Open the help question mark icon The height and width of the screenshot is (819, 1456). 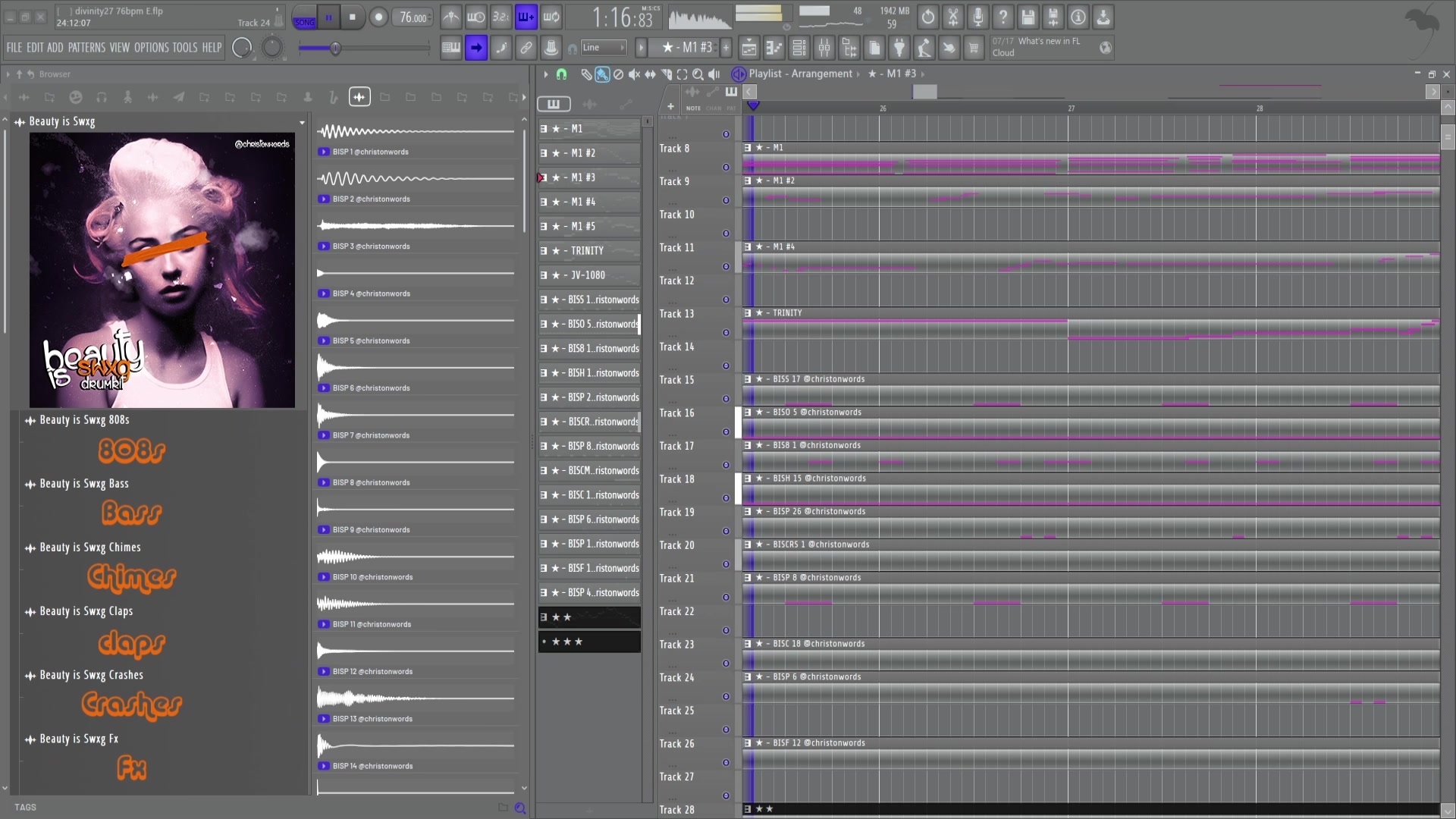pos(1003,17)
